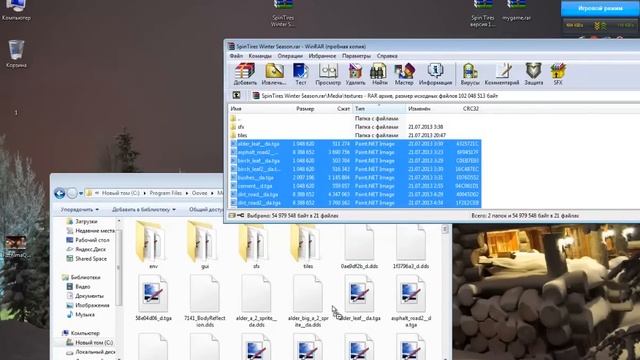
Task: Select birch_leaf__da.tga in the WinRAR list
Action: click(x=355, y=161)
